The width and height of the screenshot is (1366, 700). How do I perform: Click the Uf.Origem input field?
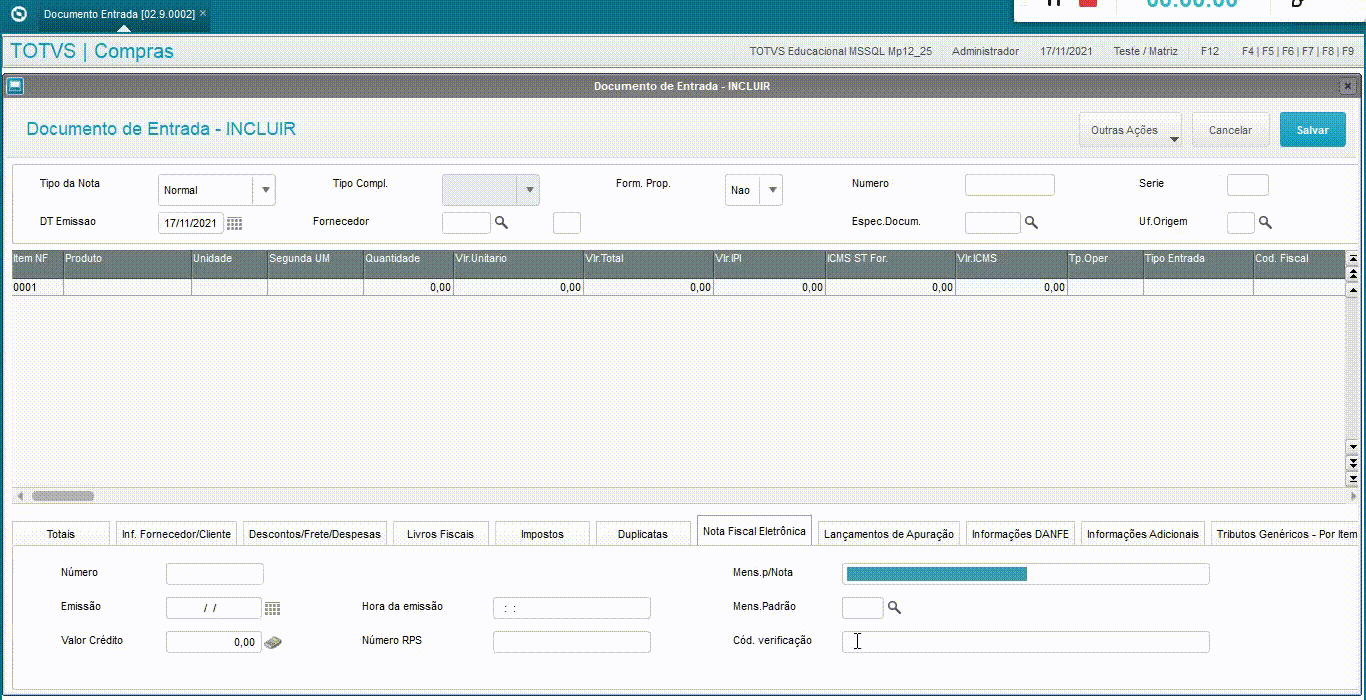pyautogui.click(x=1241, y=223)
